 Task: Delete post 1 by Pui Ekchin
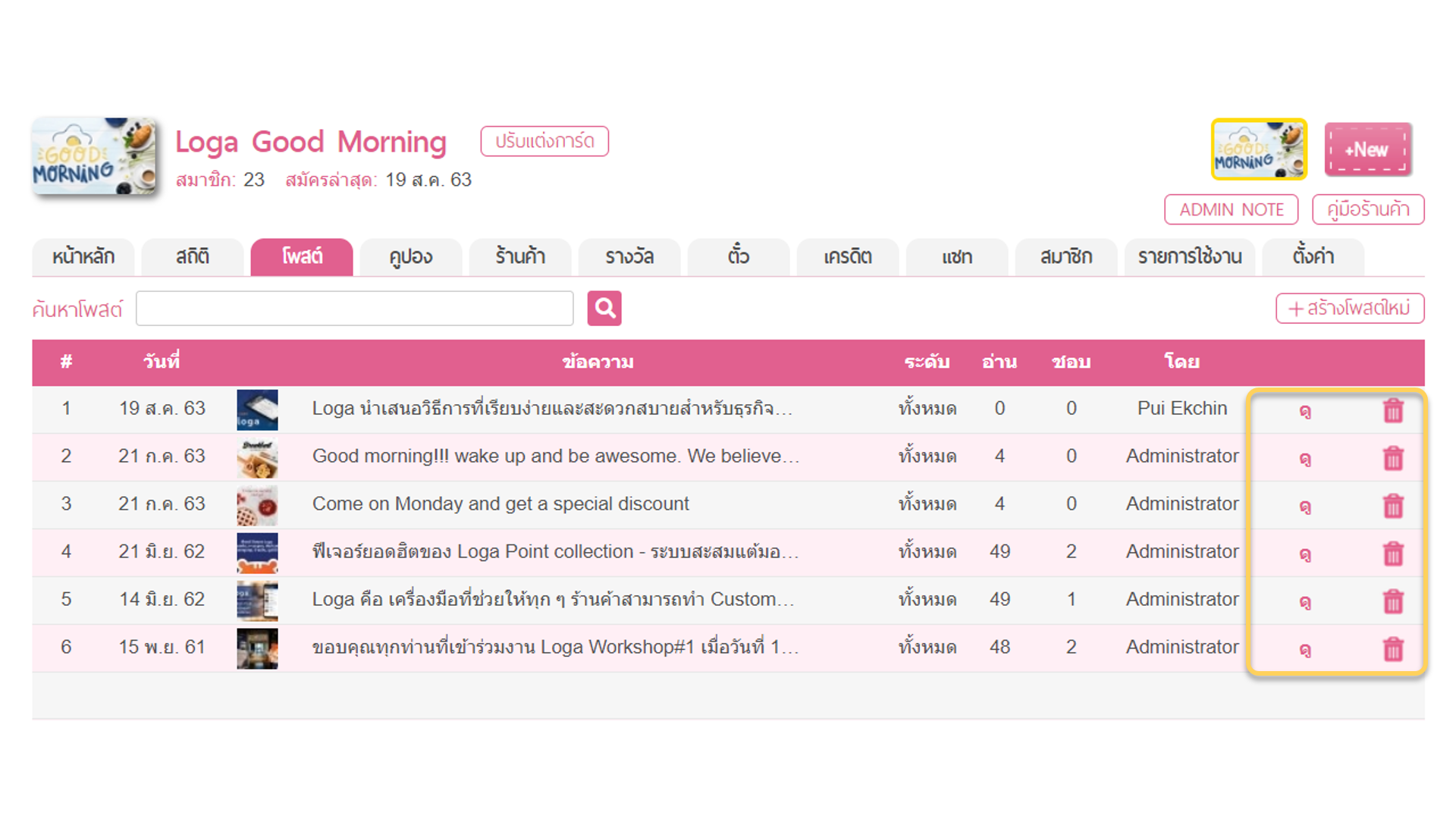(1393, 410)
